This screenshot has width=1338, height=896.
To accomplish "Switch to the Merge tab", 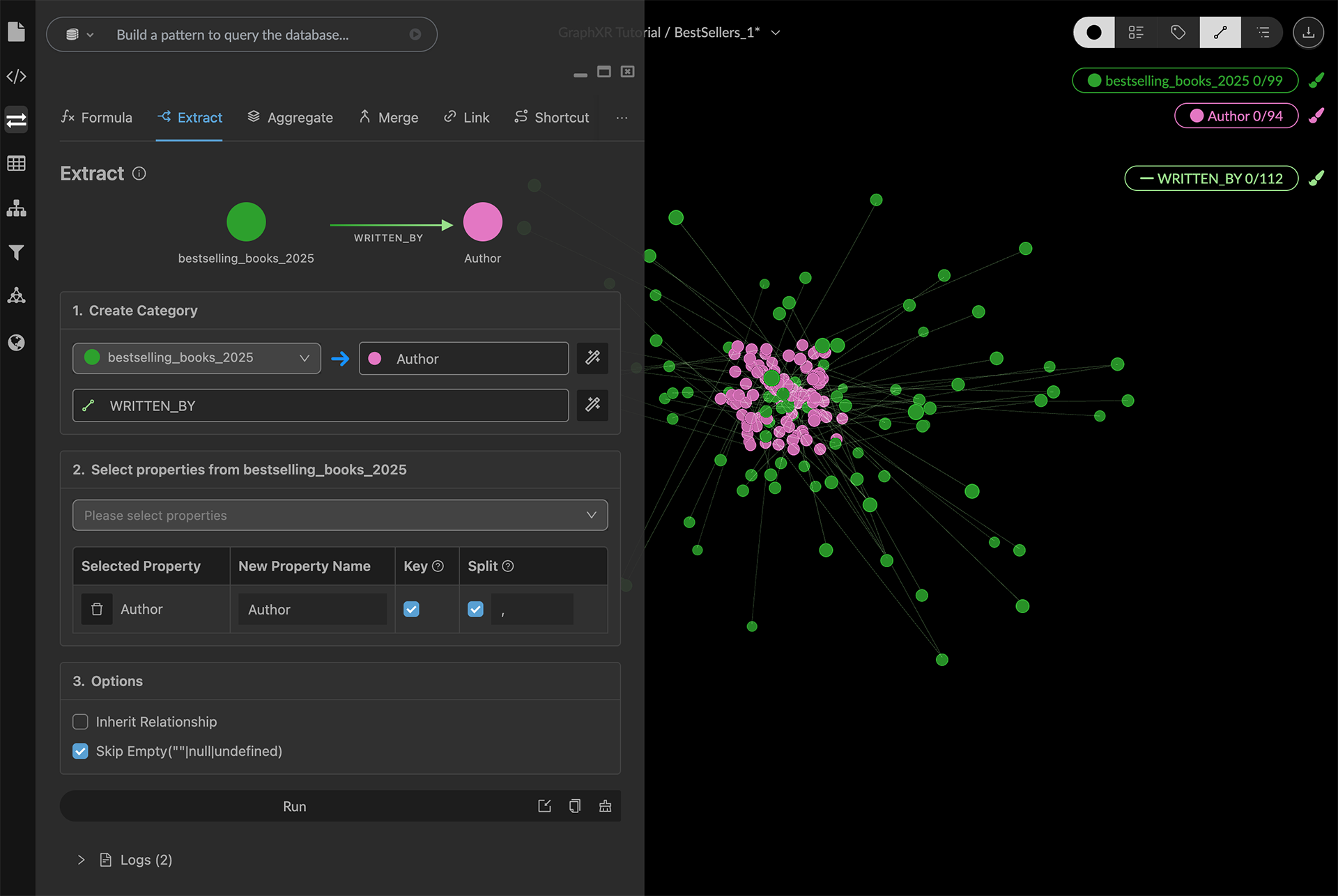I will (388, 118).
